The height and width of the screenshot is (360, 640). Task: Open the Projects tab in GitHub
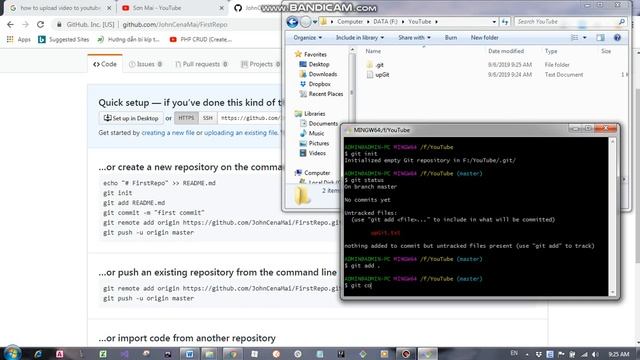click(x=260, y=64)
